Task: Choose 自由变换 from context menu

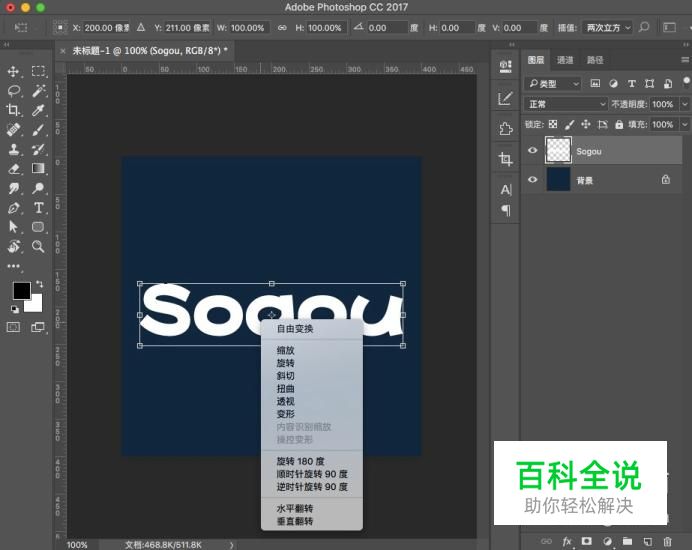Action: (295, 329)
